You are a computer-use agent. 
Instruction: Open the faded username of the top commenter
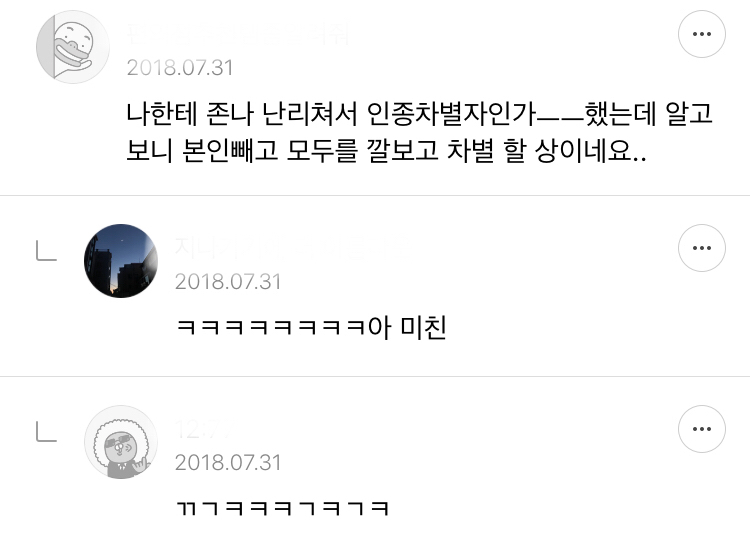tap(238, 34)
